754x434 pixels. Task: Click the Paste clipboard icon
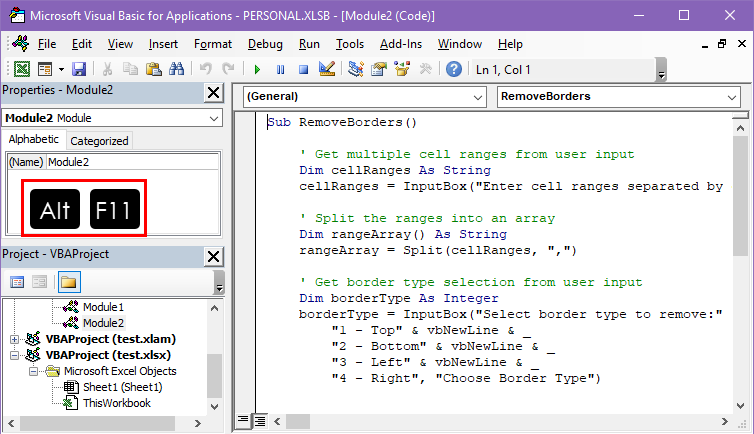(x=153, y=69)
